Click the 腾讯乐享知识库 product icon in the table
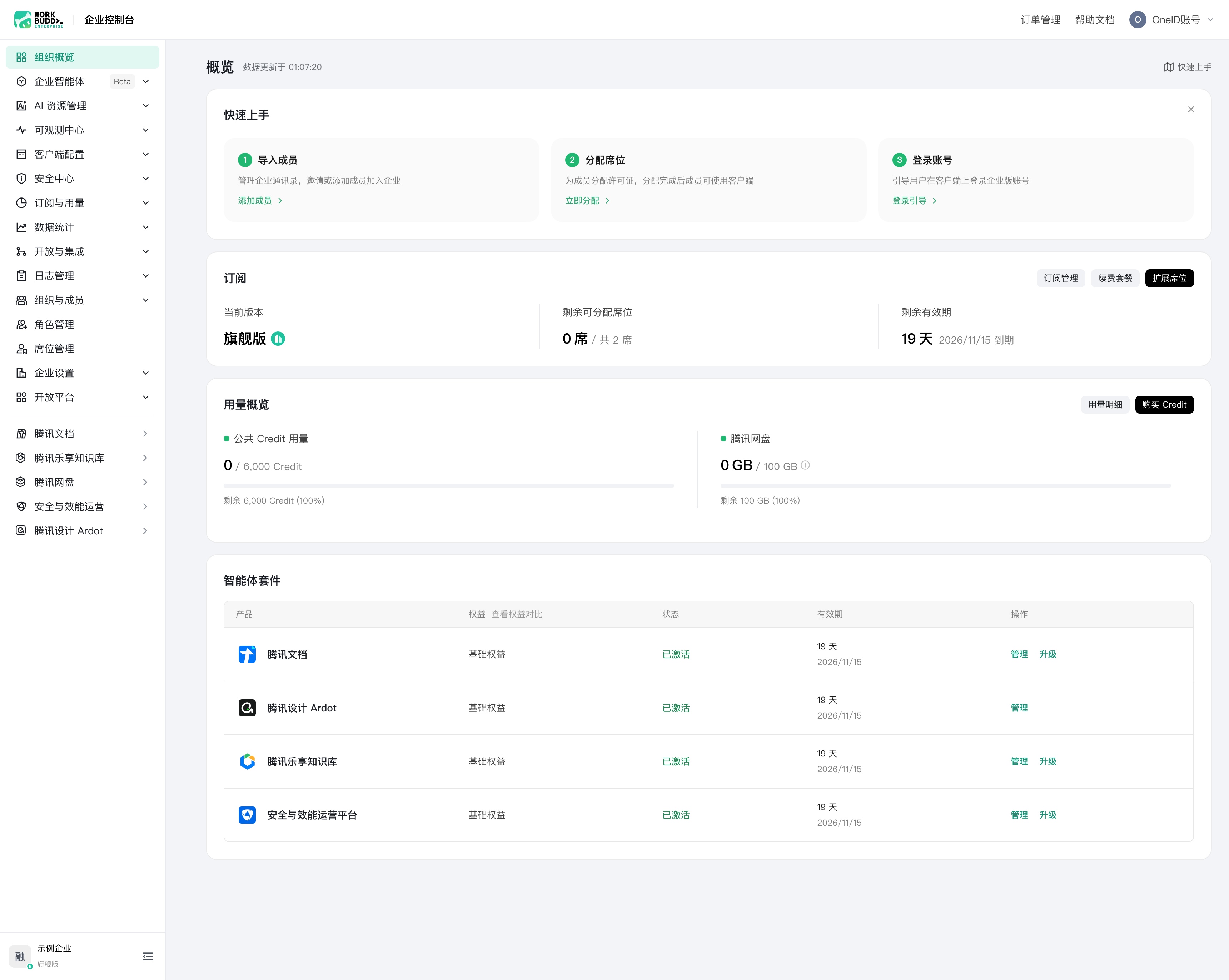This screenshot has height=980, width=1229. coord(247,761)
